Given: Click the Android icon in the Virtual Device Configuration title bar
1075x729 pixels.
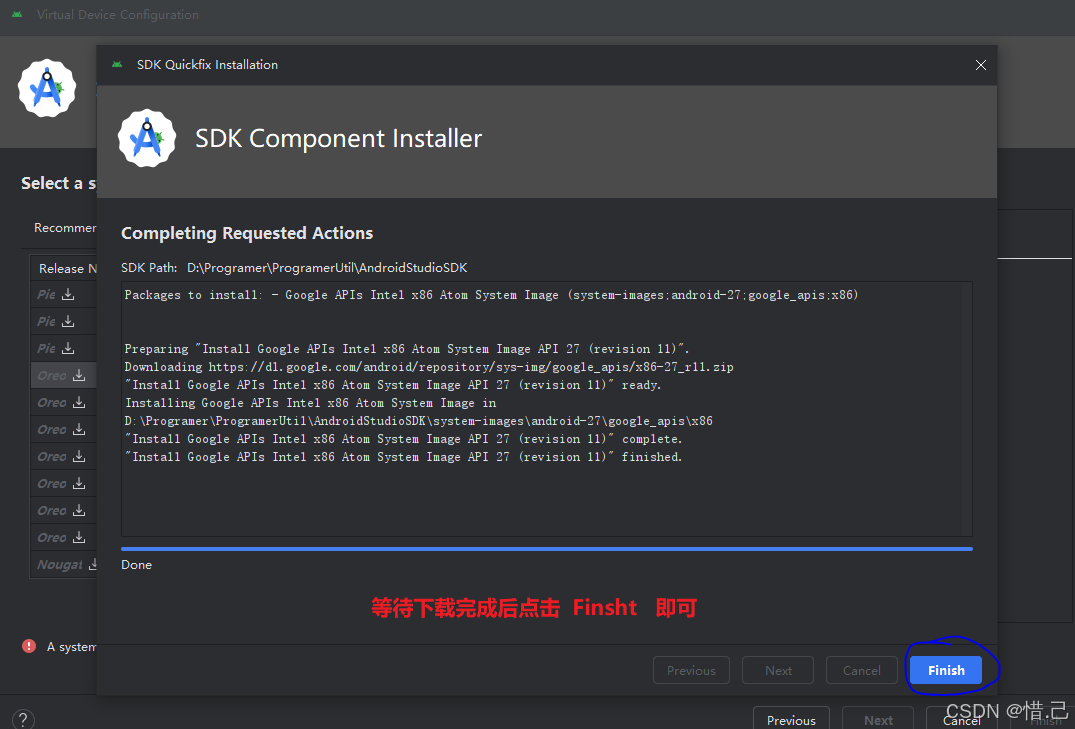Looking at the screenshot, I should (17, 14).
